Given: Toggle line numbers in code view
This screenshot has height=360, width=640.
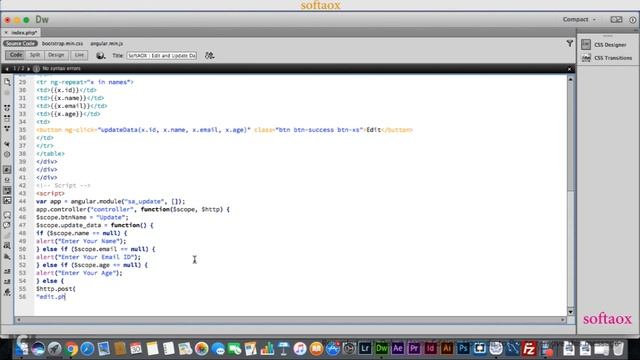Looking at the screenshot, I should [x=7, y=170].
